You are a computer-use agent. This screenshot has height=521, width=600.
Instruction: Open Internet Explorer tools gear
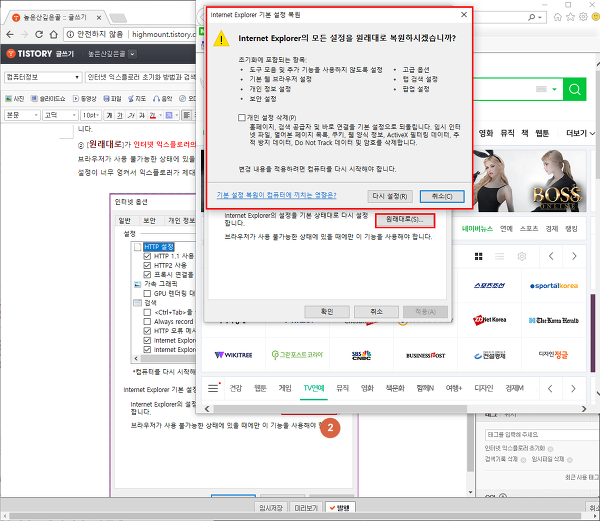pyautogui.click(x=583, y=17)
